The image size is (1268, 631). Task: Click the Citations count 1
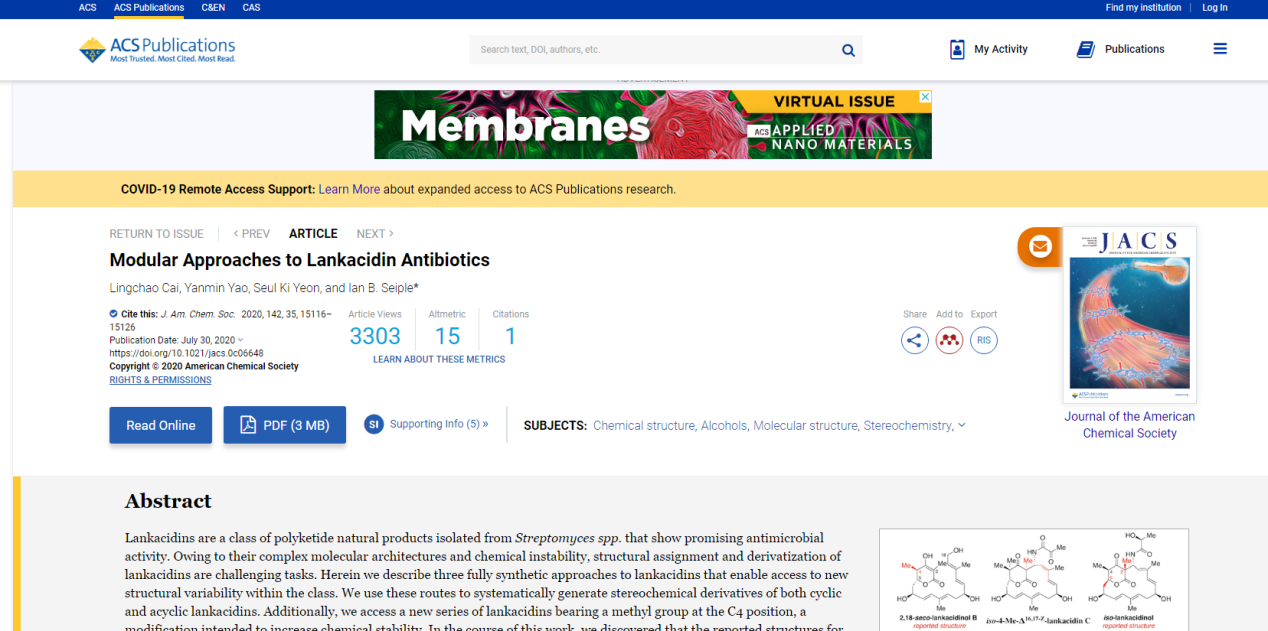[510, 336]
